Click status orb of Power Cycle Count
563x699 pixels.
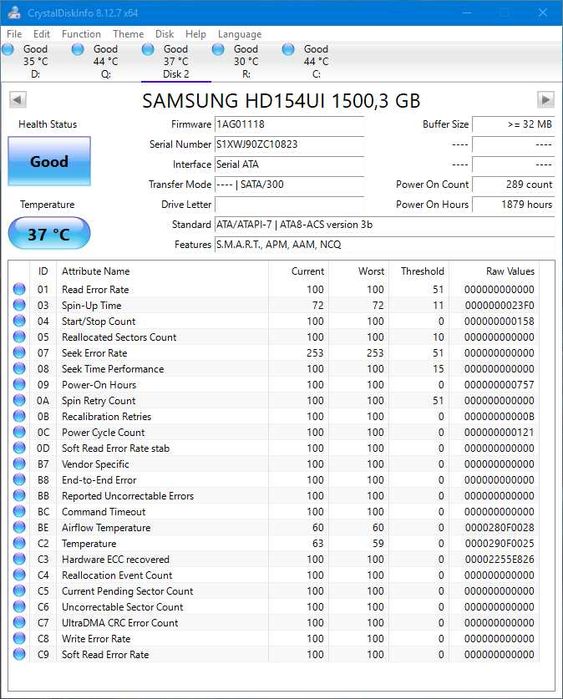19,432
